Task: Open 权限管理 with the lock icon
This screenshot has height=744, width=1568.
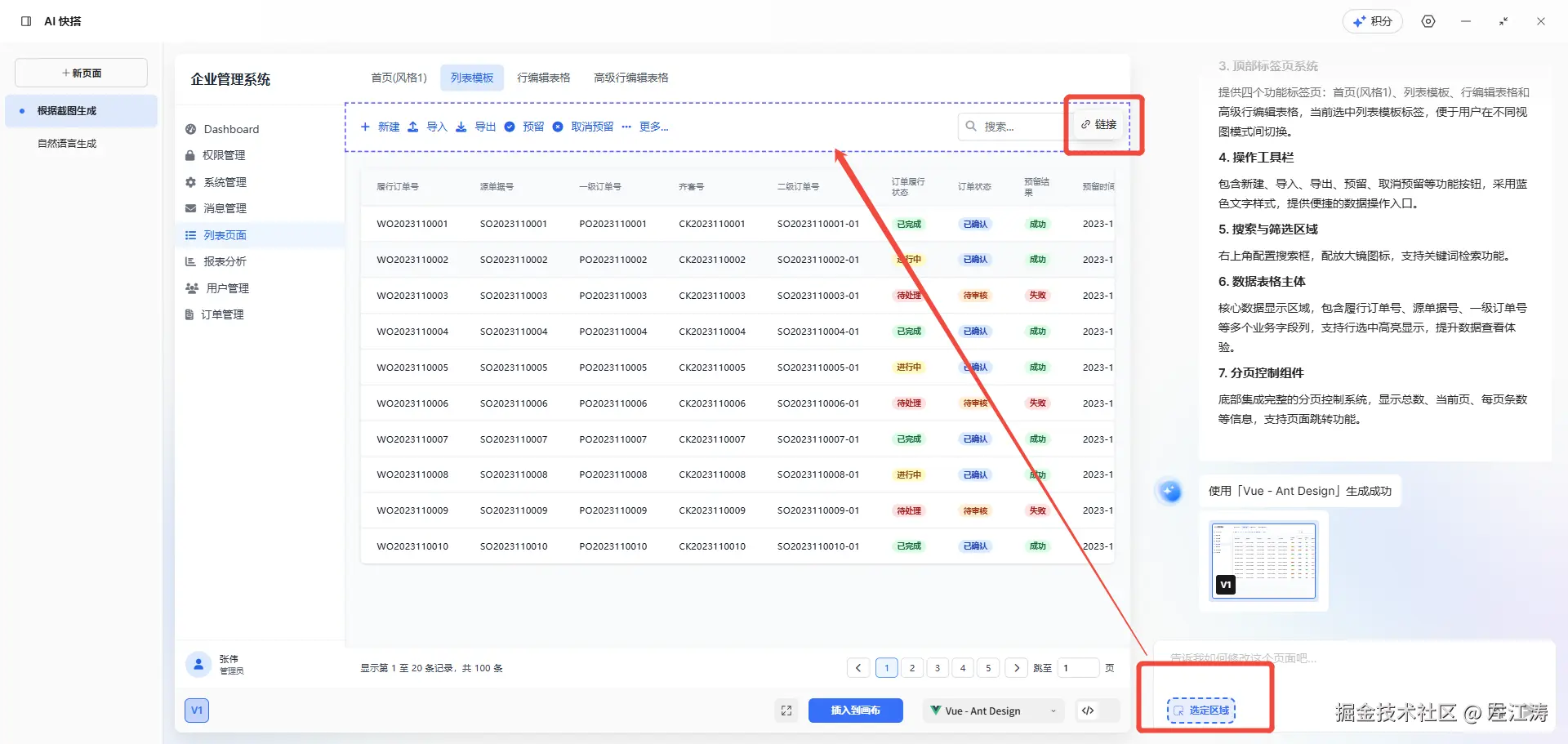Action: coord(216,155)
